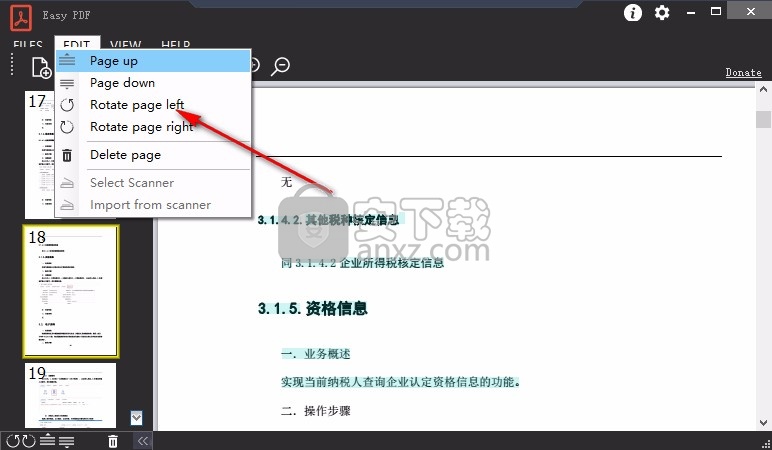The height and width of the screenshot is (450, 772).
Task: Click page up icon in bottom bar
Action: 48,440
